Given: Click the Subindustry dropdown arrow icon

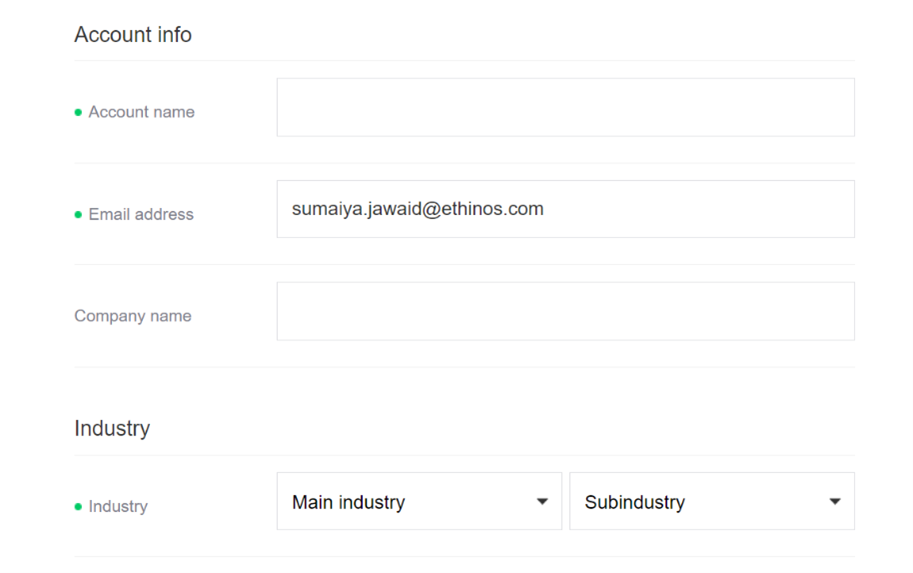Looking at the screenshot, I should [835, 502].
